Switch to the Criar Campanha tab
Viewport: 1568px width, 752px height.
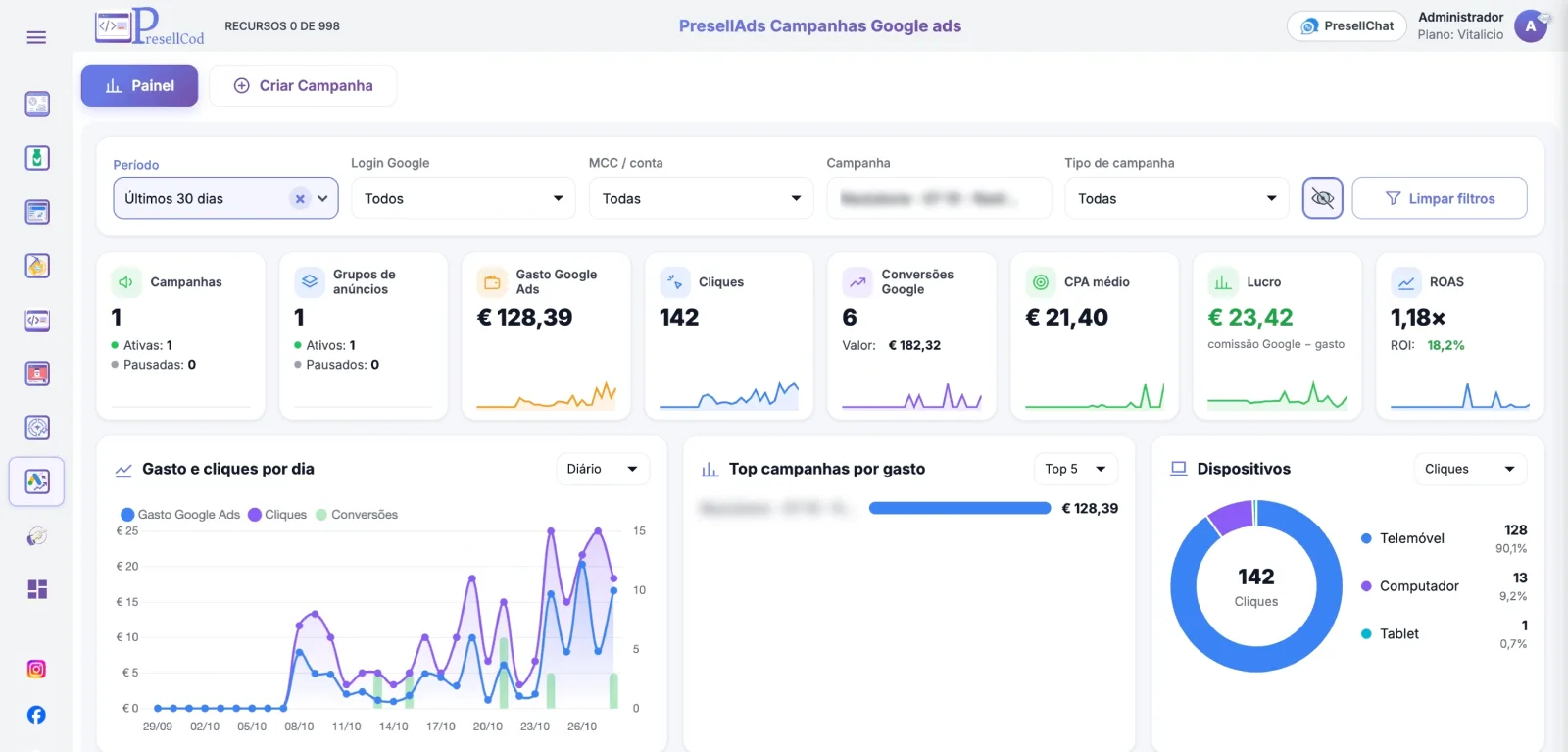click(303, 86)
